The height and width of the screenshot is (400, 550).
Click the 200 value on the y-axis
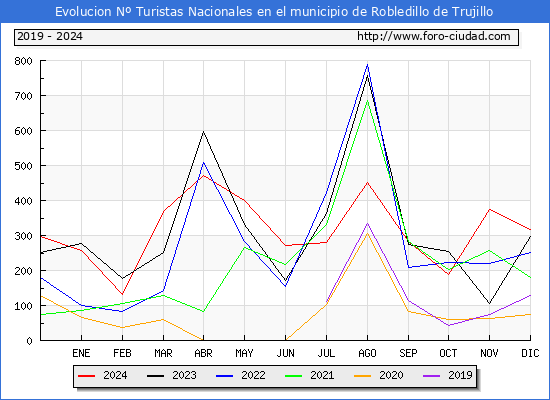point(24,271)
